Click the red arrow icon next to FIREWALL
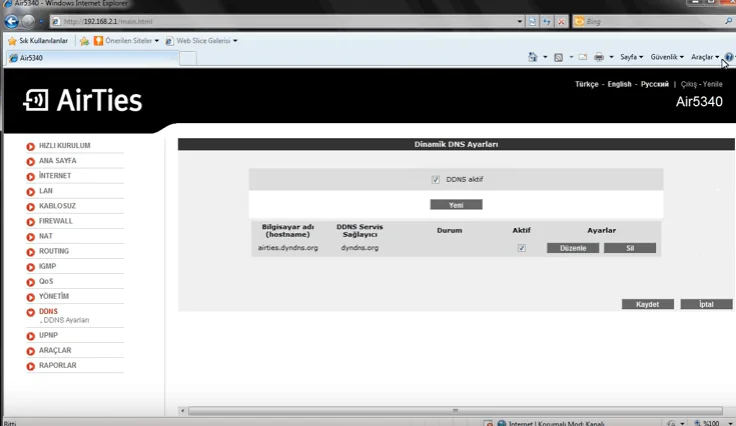Image resolution: width=736 pixels, height=426 pixels. [x=31, y=222]
